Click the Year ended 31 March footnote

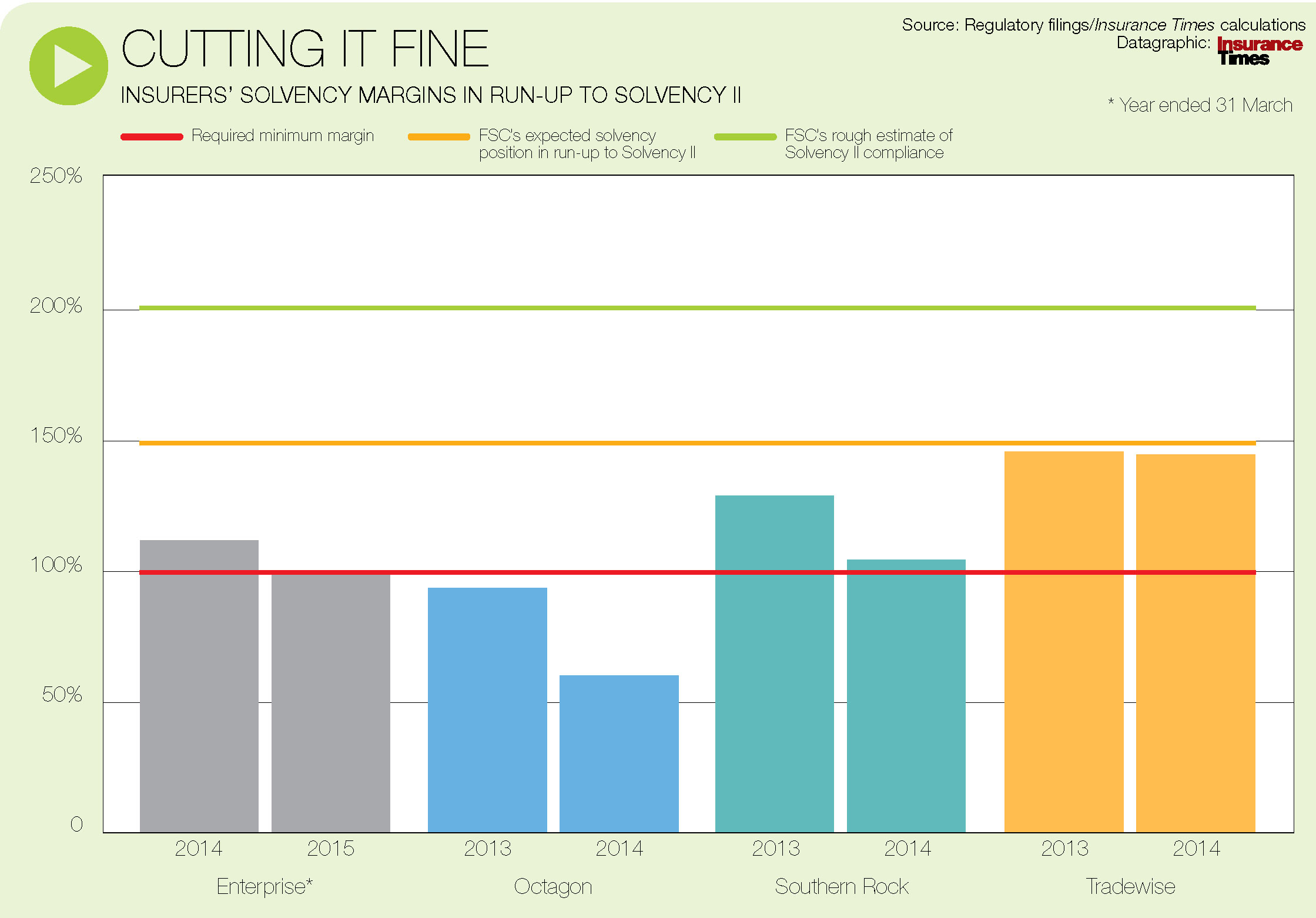[x=1200, y=105]
